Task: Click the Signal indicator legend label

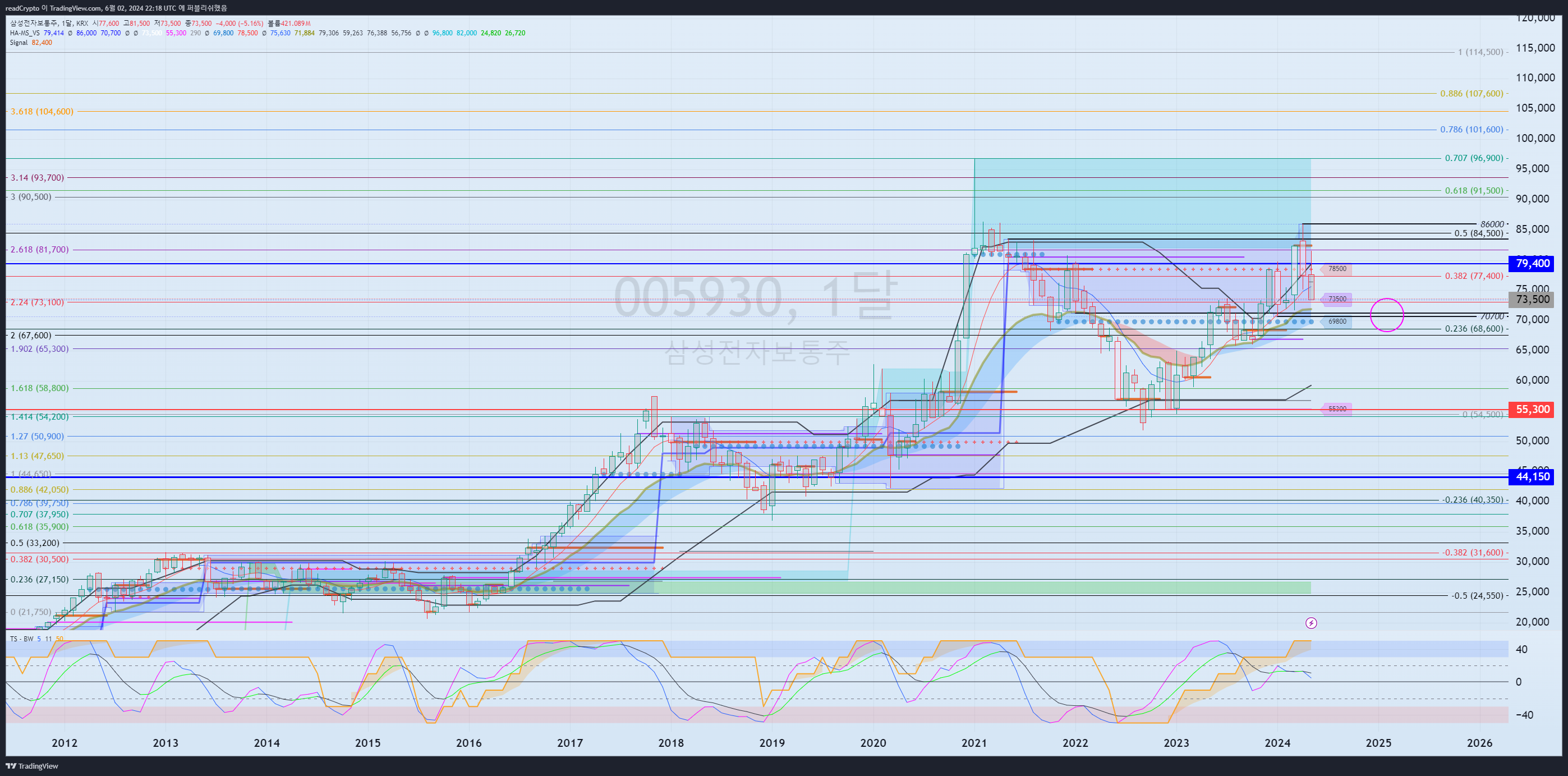Action: (x=19, y=43)
